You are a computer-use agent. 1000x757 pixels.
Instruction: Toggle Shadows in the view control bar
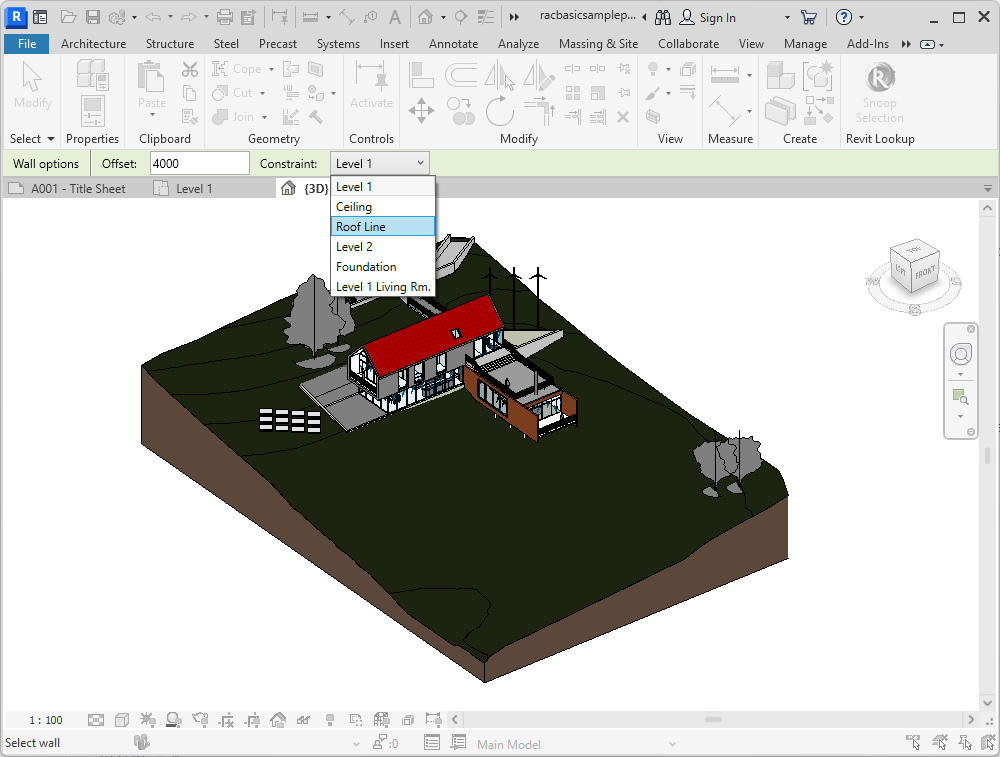(173, 720)
